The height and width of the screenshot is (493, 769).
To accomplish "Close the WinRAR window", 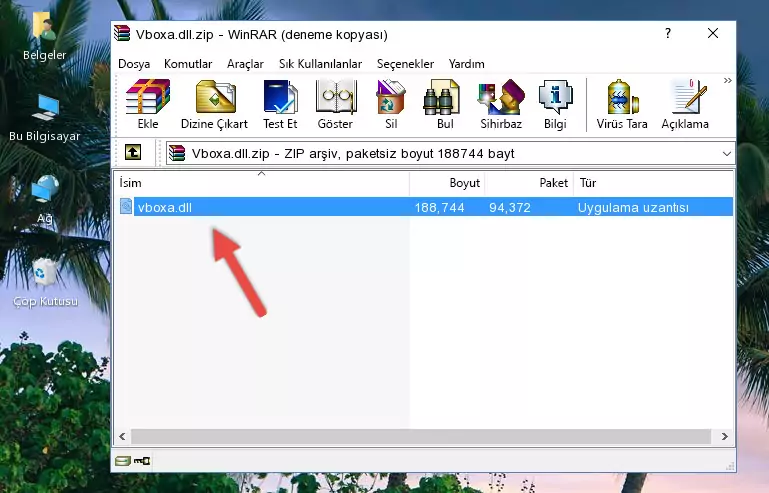I will (x=713, y=33).
